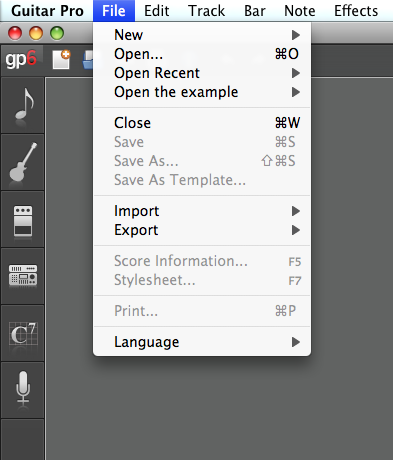Viewport: 393px width, 460px height.
Task: Expand the New submenu
Action: point(202,35)
